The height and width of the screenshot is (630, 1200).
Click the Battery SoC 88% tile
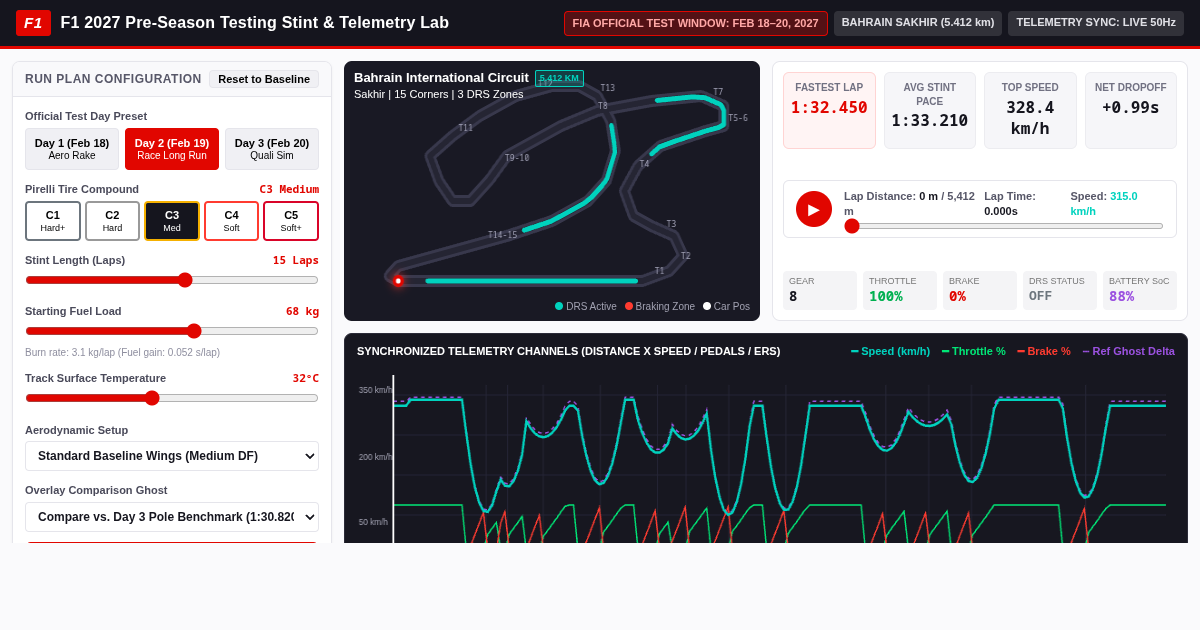pos(1140,290)
